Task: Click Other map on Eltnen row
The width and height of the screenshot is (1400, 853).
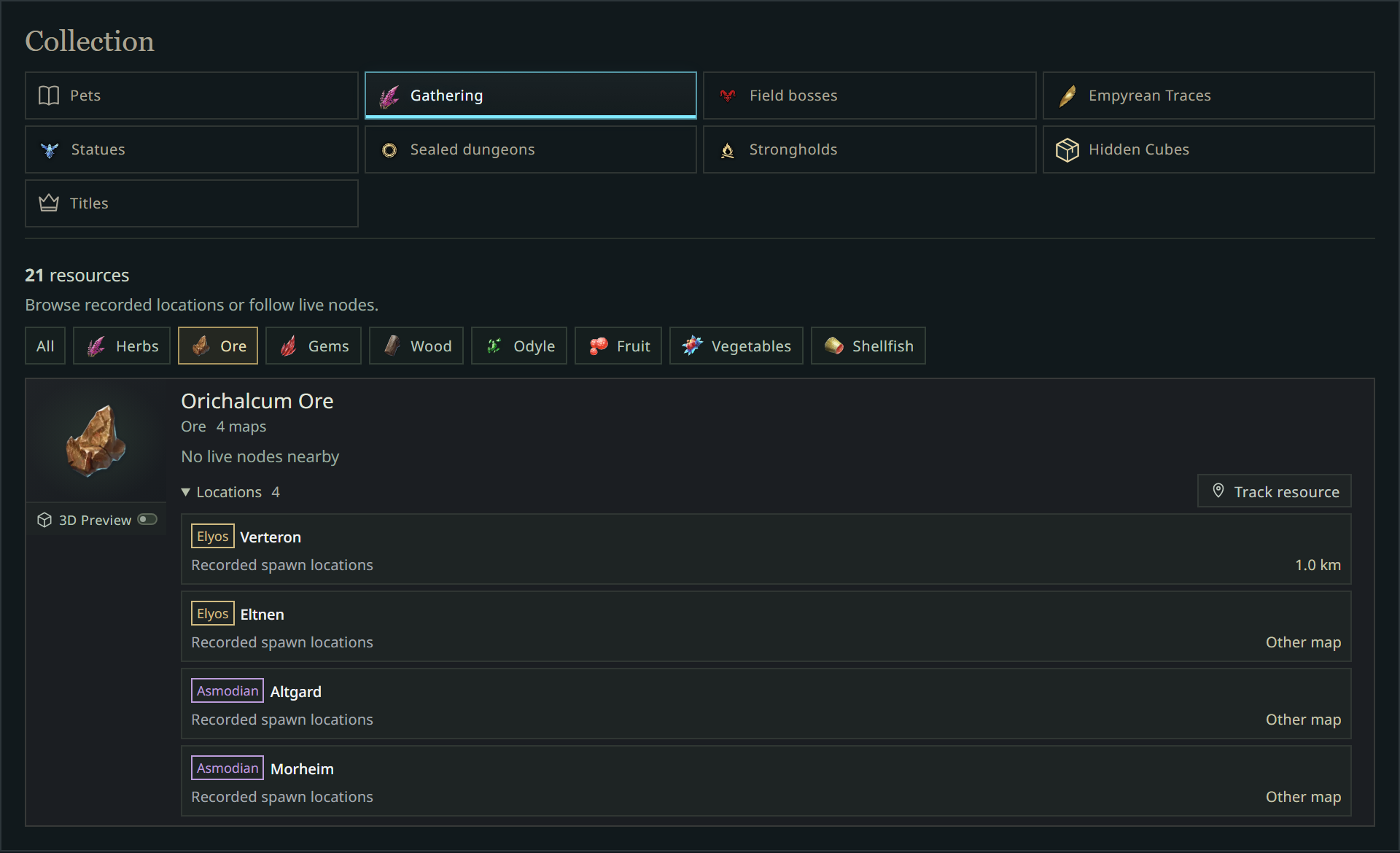Action: click(x=1303, y=642)
